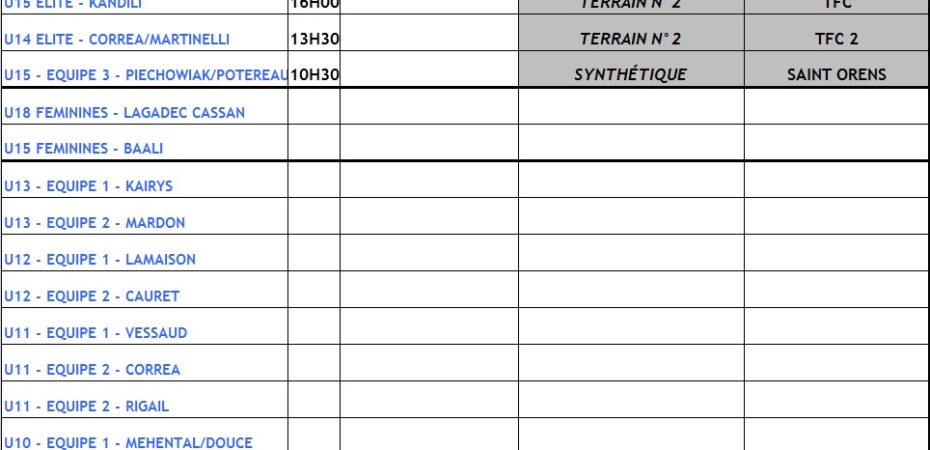930x450 pixels.
Task: Click the U11 - EQUIPE 2 - RIGAIL cell
Action: tap(87, 406)
